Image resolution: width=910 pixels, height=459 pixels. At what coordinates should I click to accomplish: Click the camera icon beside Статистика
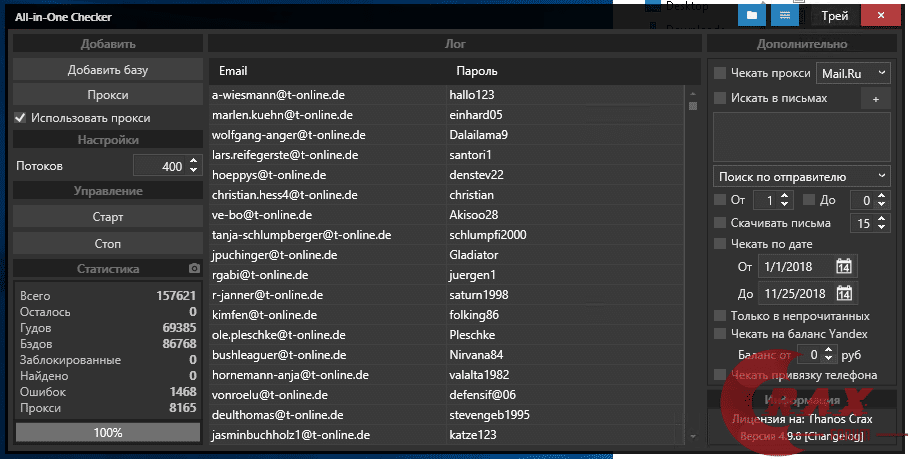194,269
